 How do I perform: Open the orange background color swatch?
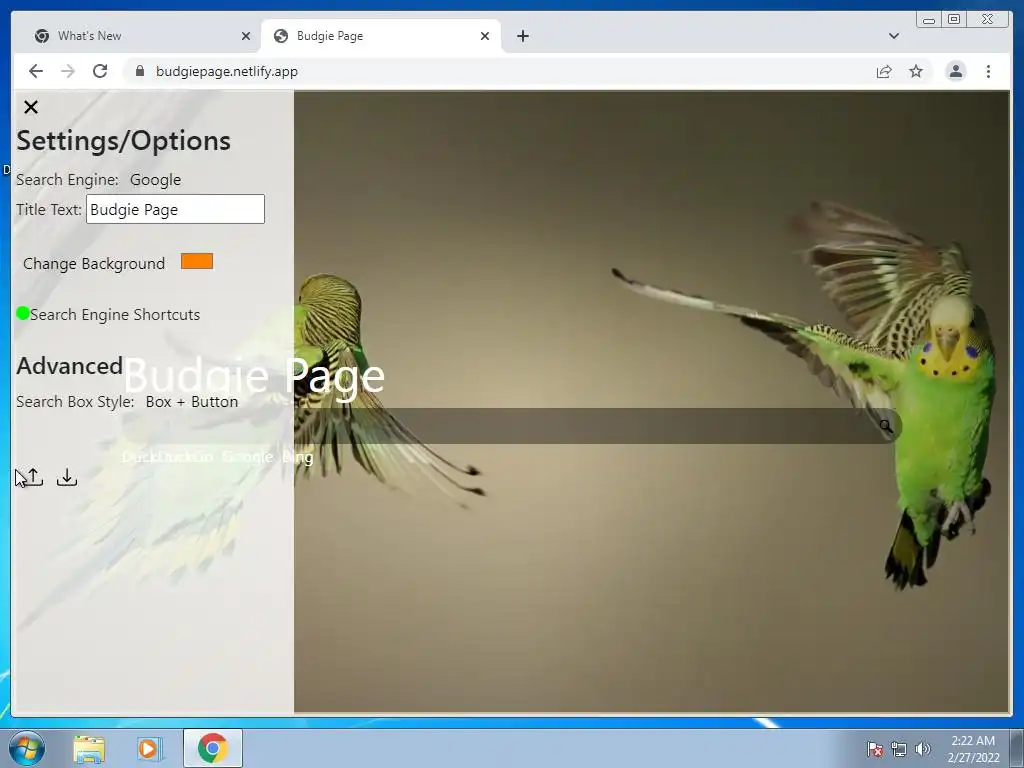pyautogui.click(x=197, y=261)
